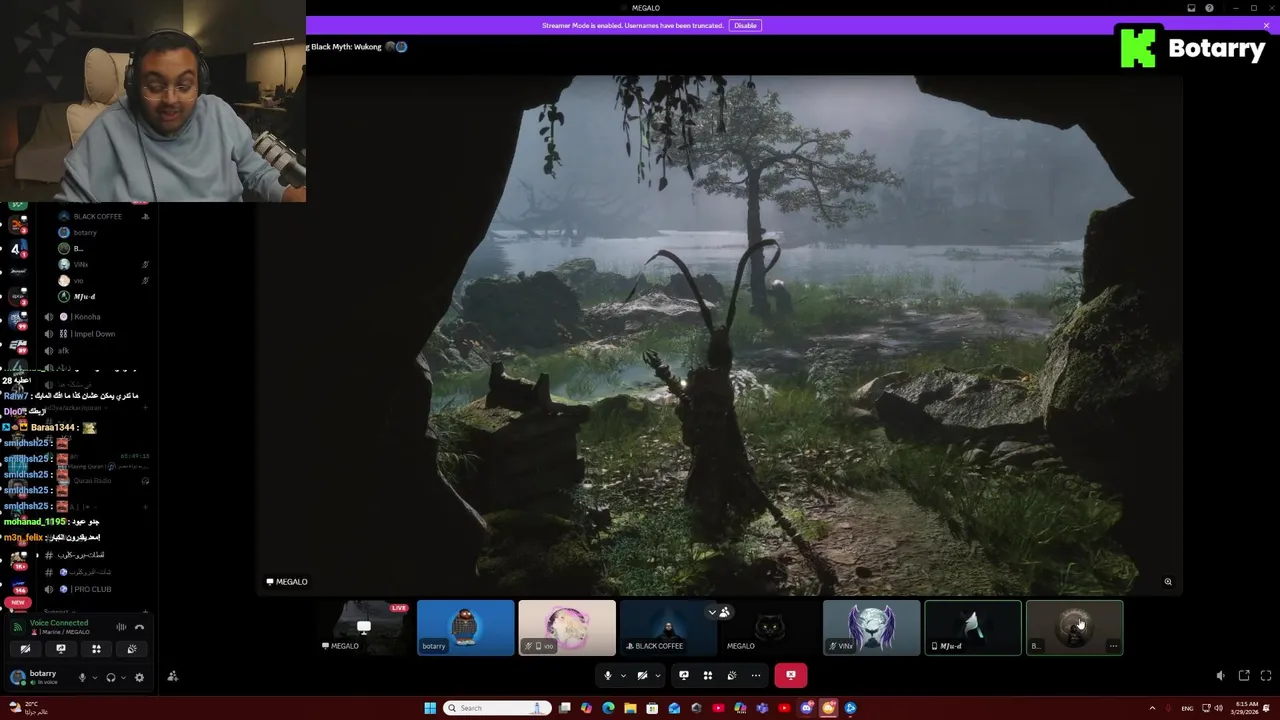Open camera options arrow in call bar
Screen dimensions: 1280x720
(657, 675)
